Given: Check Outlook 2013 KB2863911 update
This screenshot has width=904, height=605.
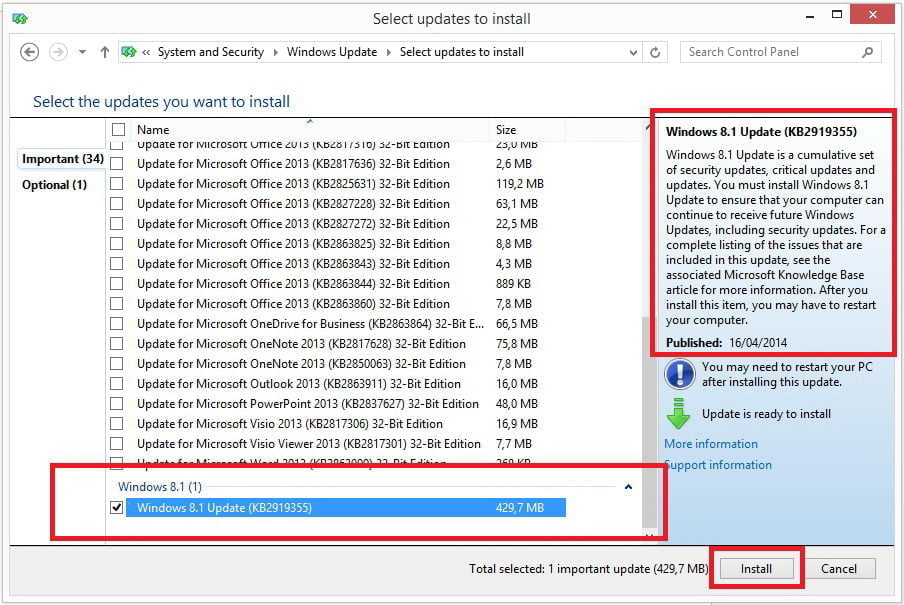Looking at the screenshot, I should pos(116,384).
